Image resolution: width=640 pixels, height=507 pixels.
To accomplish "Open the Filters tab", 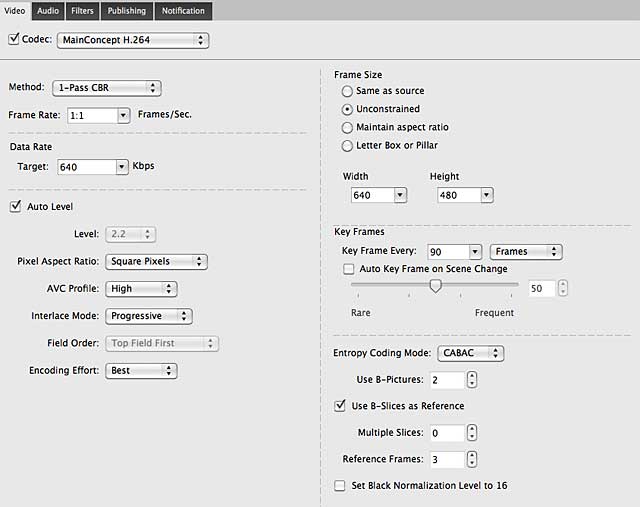I will click(x=82, y=11).
